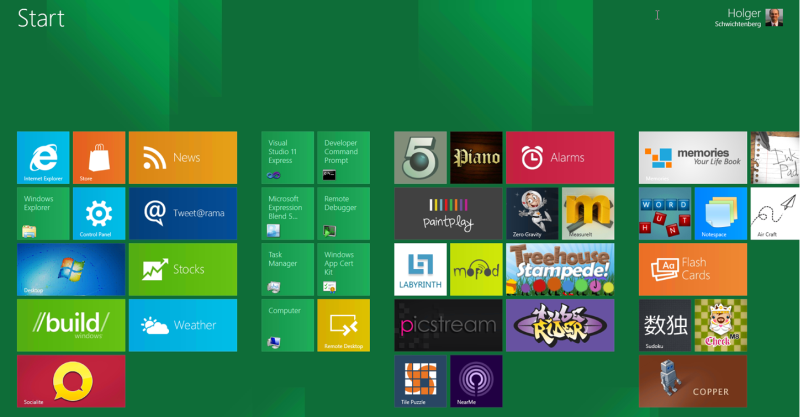
Task: Open the Alarms tile
Action: tap(560, 157)
